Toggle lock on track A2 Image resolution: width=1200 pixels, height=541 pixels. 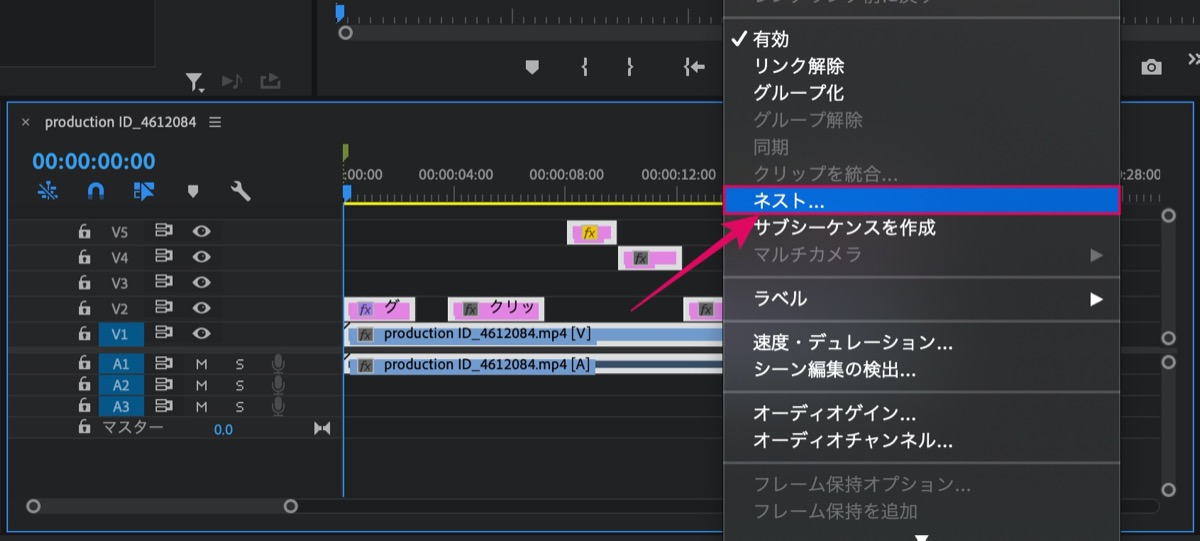(85, 385)
